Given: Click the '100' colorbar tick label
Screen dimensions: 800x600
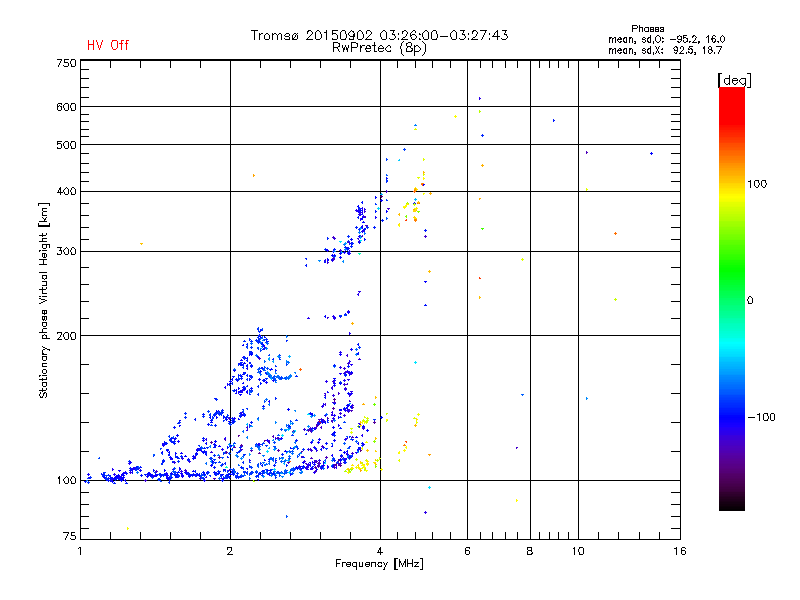Looking at the screenshot, I should pyautogui.click(x=757, y=184).
